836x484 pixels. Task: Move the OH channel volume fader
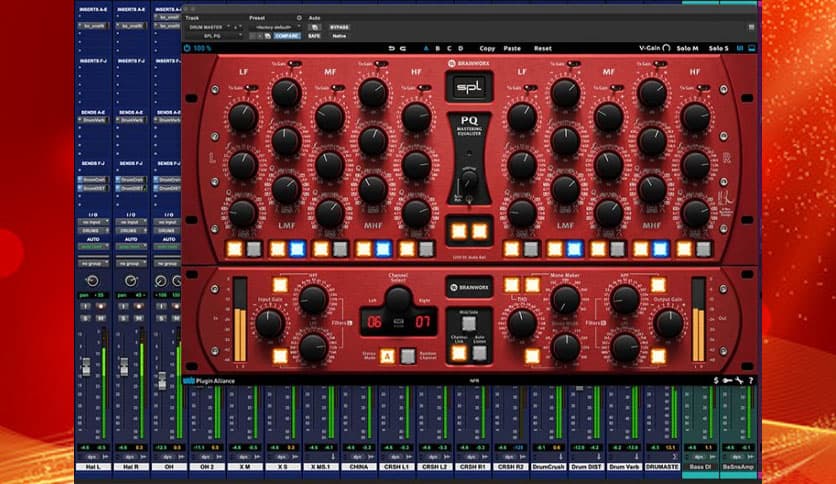coord(162,380)
